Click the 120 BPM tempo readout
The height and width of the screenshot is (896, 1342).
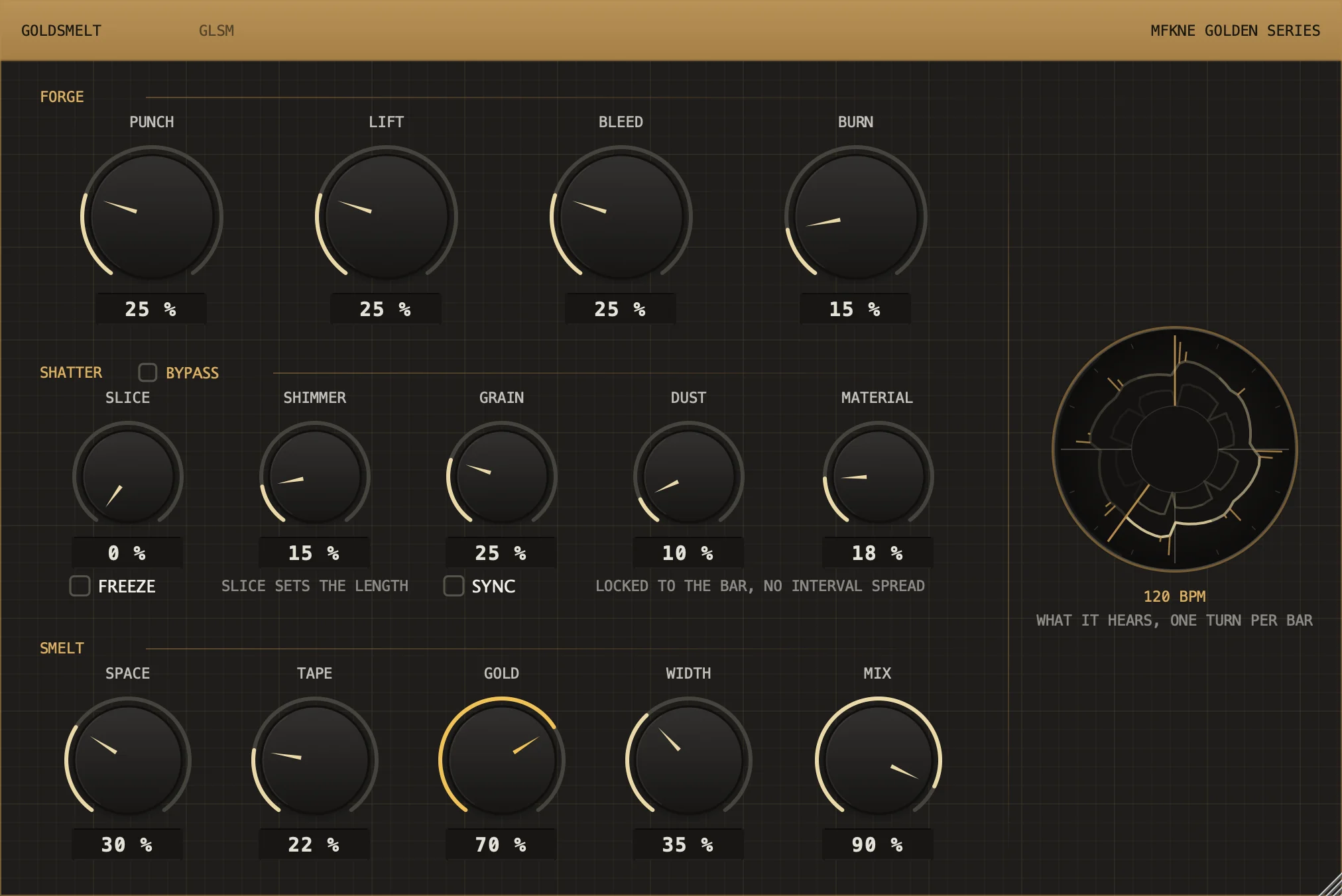(1175, 596)
